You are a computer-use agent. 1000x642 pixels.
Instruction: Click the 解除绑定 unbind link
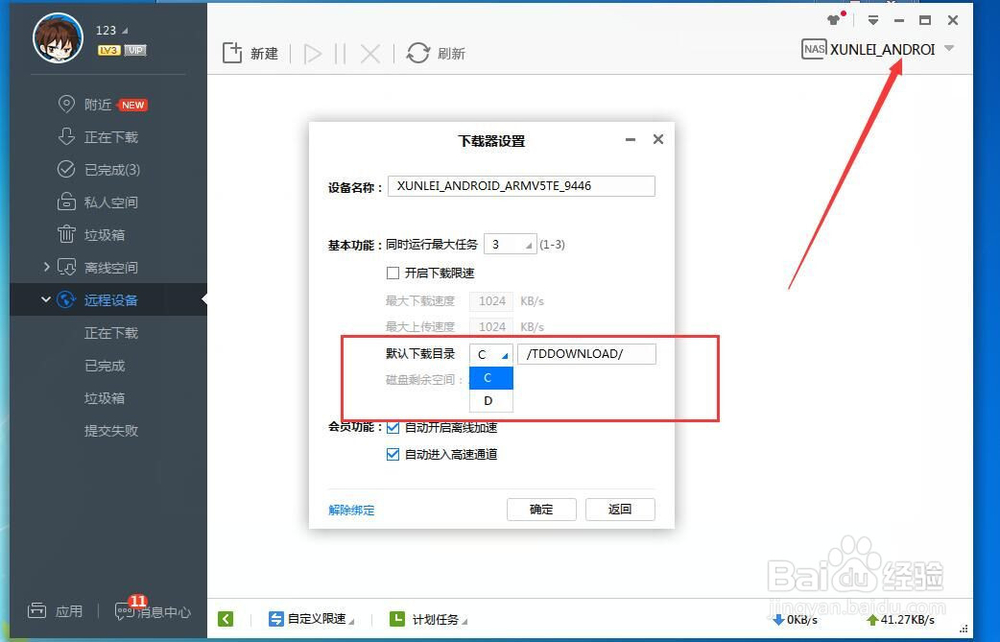pos(351,510)
